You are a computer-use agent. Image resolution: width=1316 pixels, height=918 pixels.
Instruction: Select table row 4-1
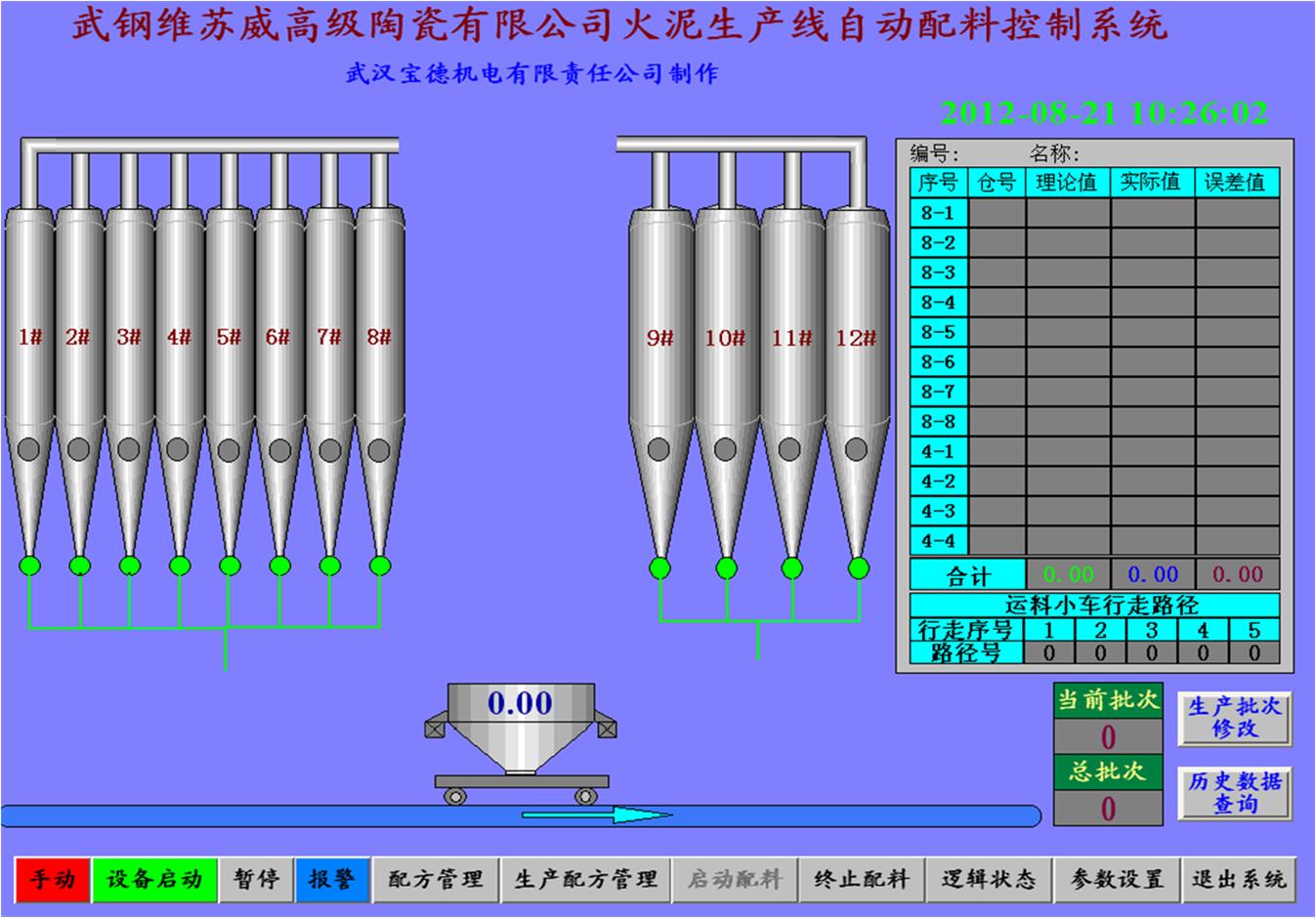(x=1095, y=451)
